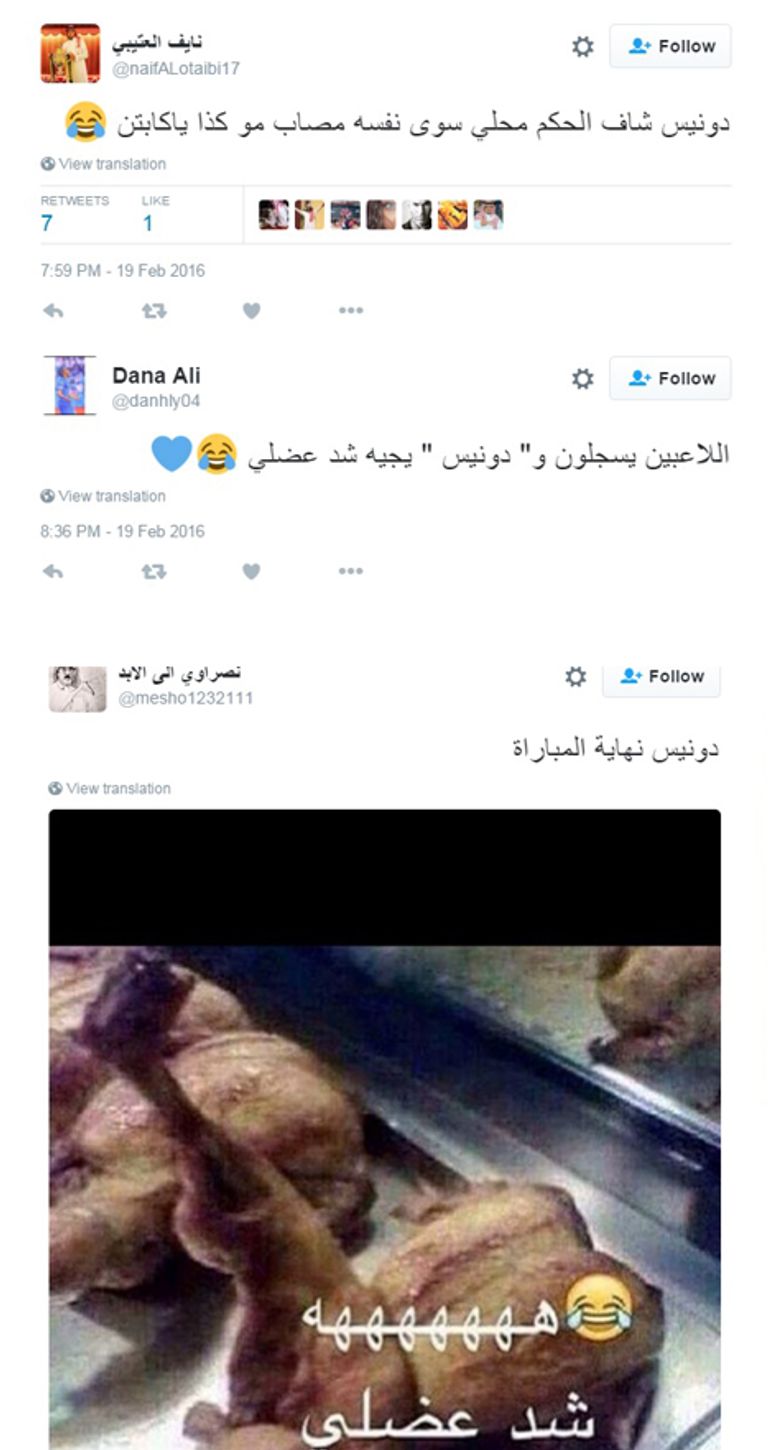View translation of mesho1232111's tweet

pyautogui.click(x=109, y=788)
